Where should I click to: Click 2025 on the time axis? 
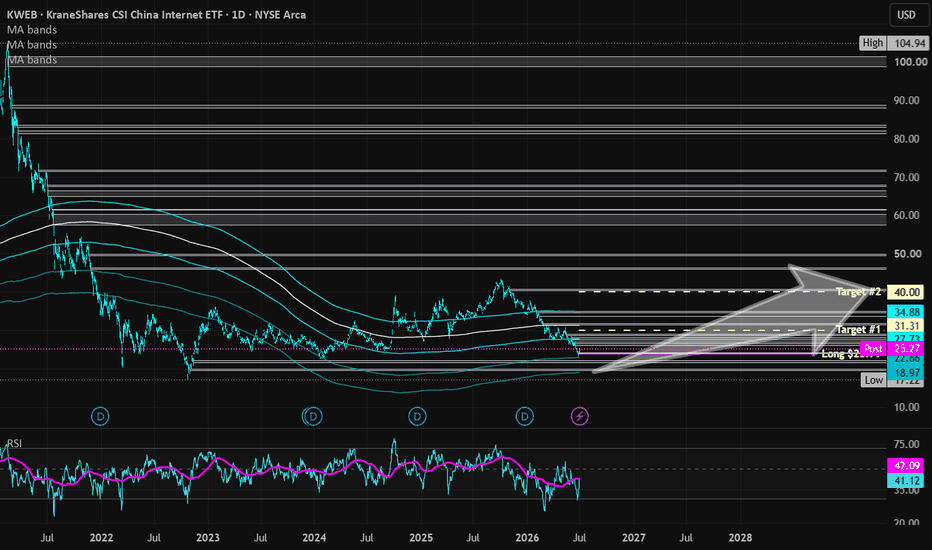point(421,538)
